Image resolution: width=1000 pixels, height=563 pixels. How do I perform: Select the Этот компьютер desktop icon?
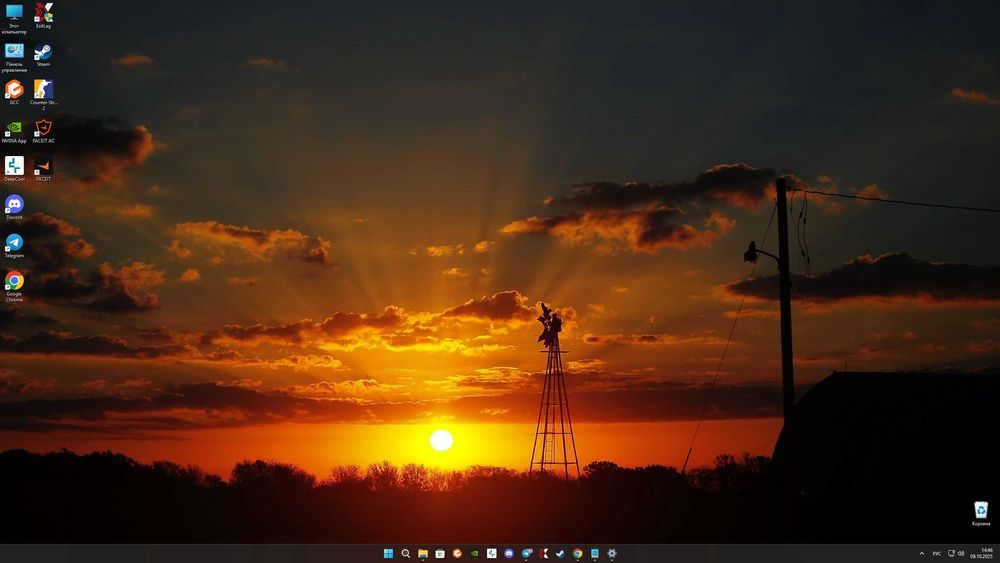14,19
